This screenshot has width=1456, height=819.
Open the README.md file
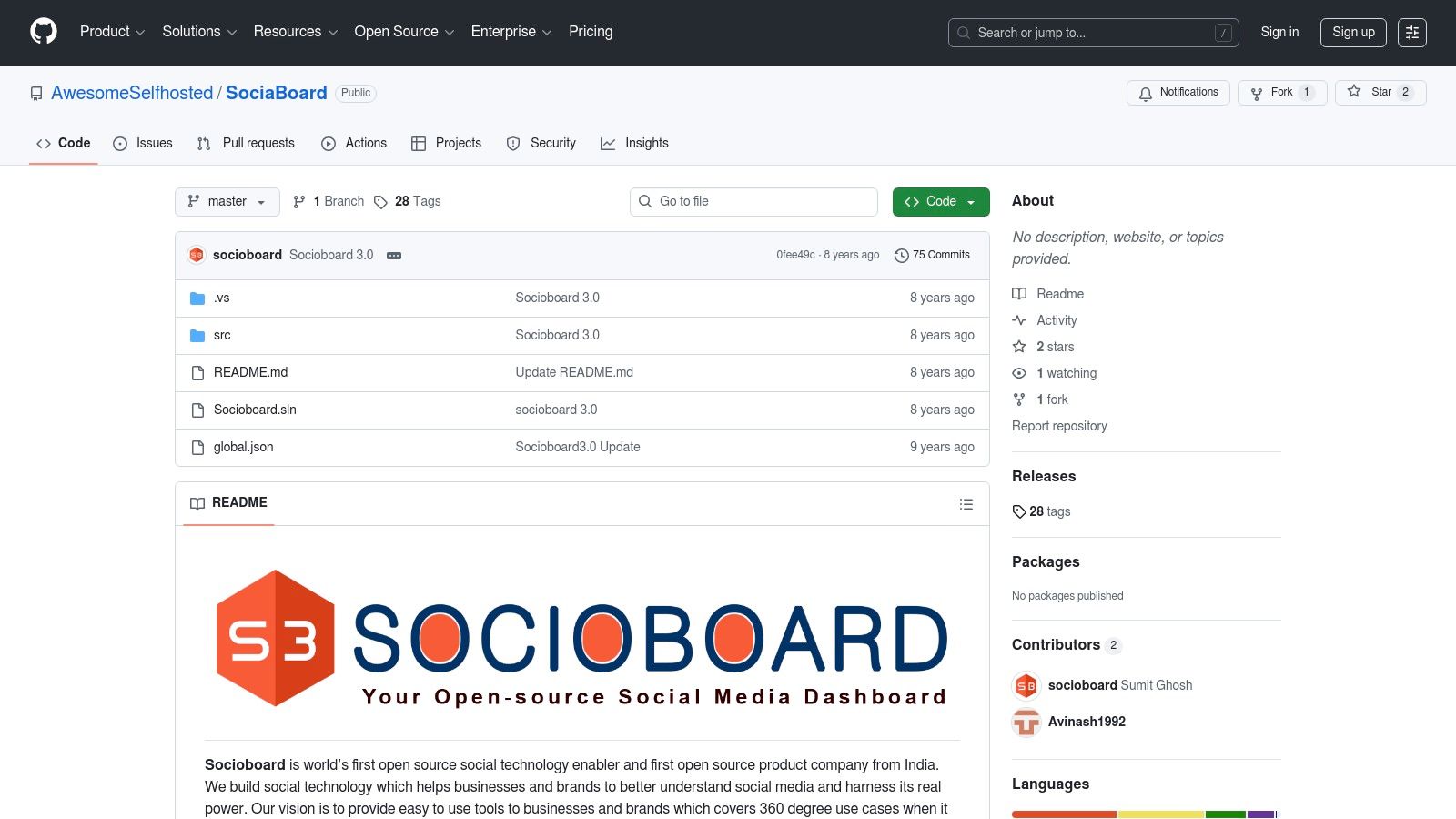[x=250, y=373]
